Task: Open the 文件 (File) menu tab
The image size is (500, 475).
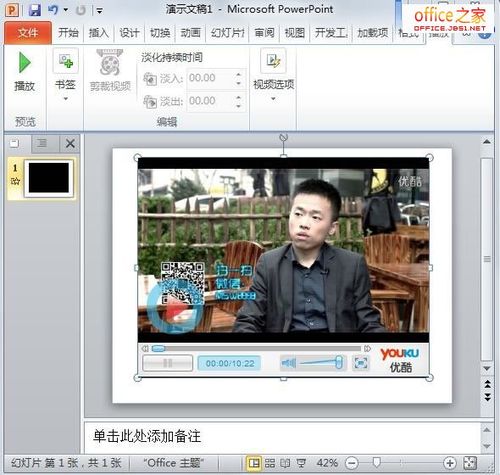Action: tap(28, 33)
